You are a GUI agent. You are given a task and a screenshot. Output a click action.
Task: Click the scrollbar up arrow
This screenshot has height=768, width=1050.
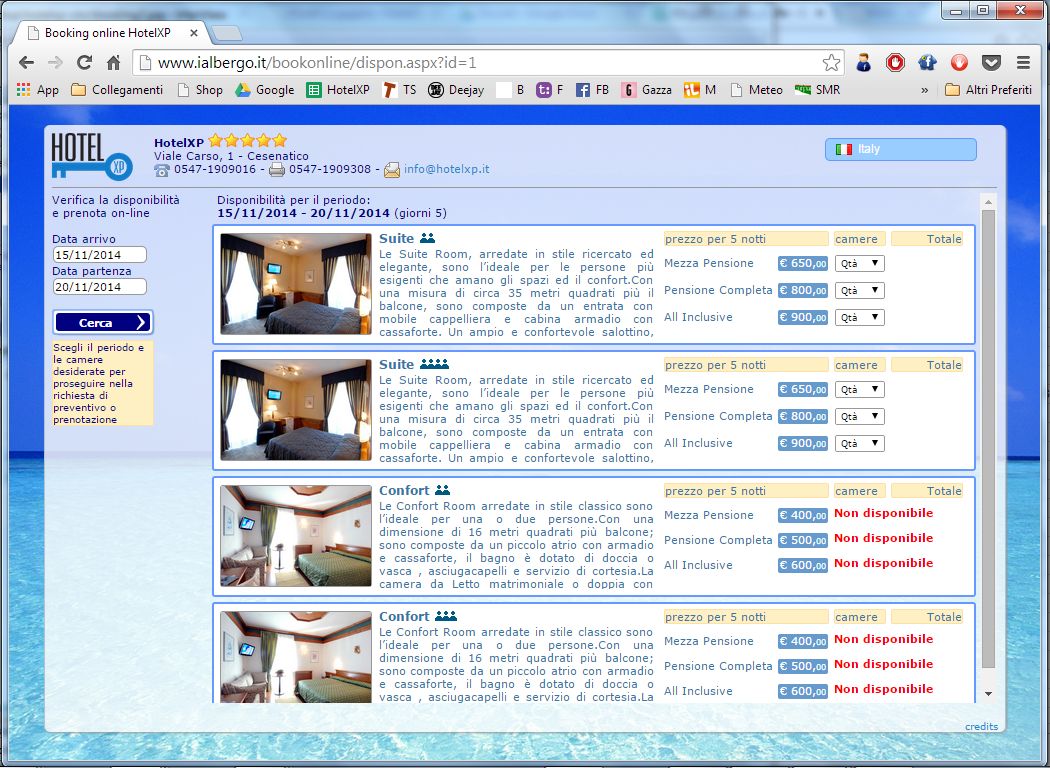(988, 201)
